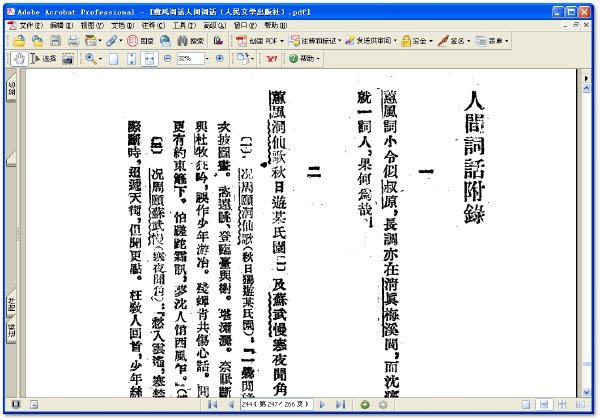
Task: Enable Fit Page view
Action: pos(131,59)
